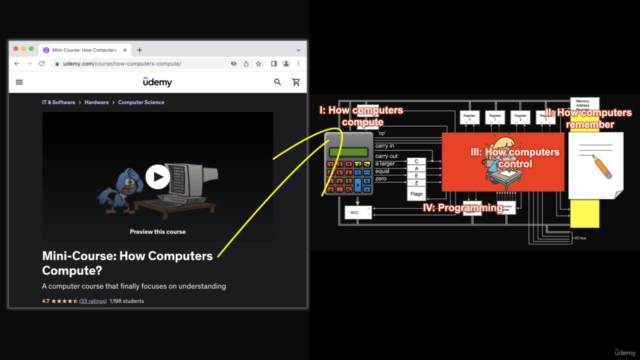
Task: Open the Chrome three-dot menu
Action: point(298,64)
